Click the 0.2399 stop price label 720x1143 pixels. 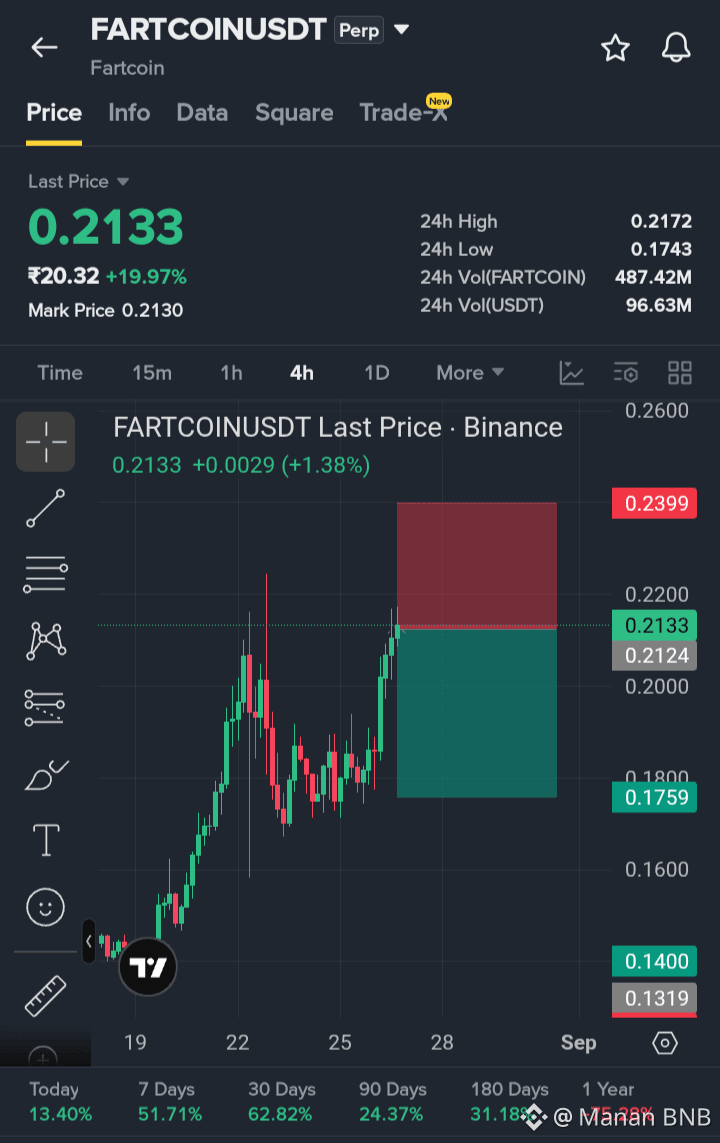pos(654,503)
